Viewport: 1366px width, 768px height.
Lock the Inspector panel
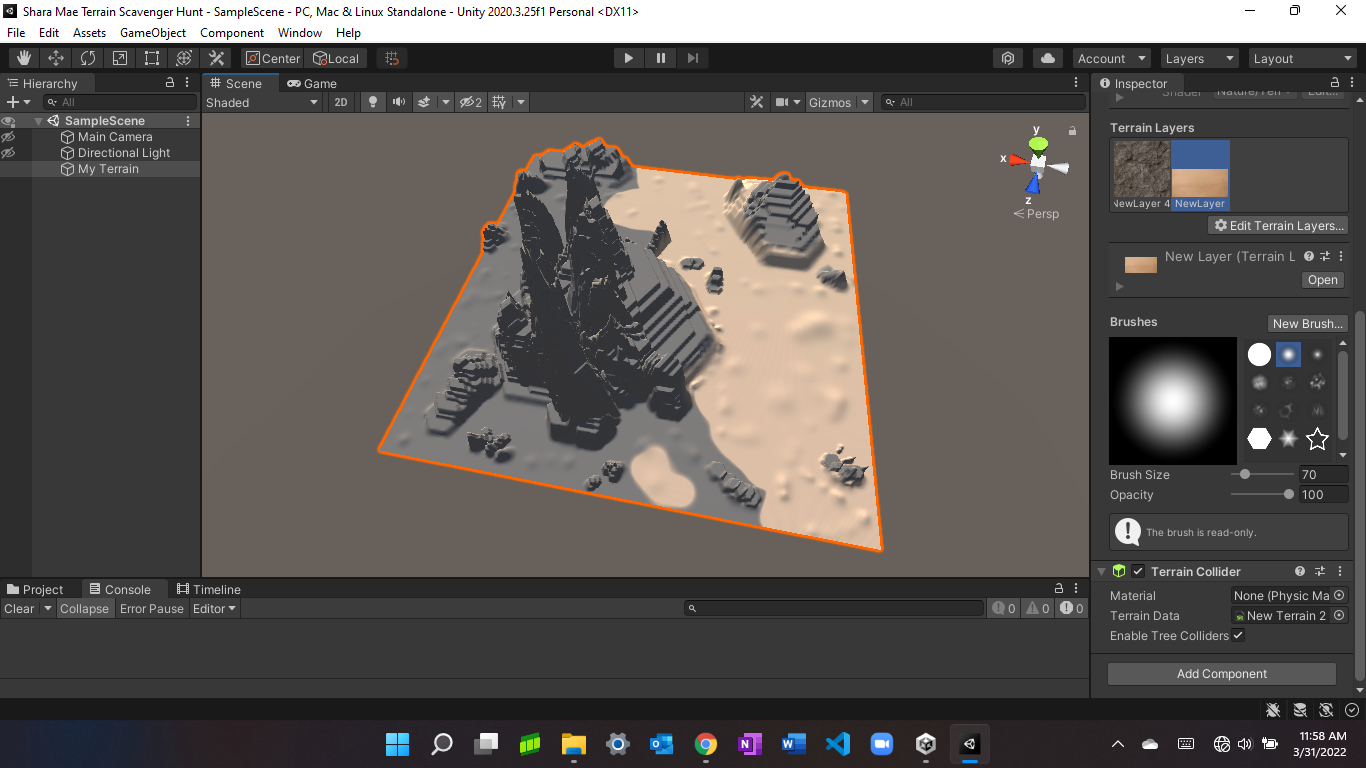(x=1335, y=83)
